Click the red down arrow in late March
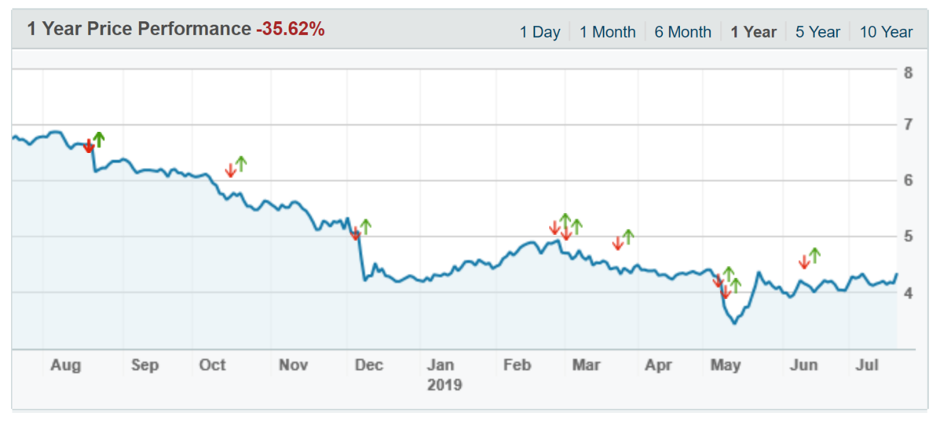The image size is (939, 422). 617,244
